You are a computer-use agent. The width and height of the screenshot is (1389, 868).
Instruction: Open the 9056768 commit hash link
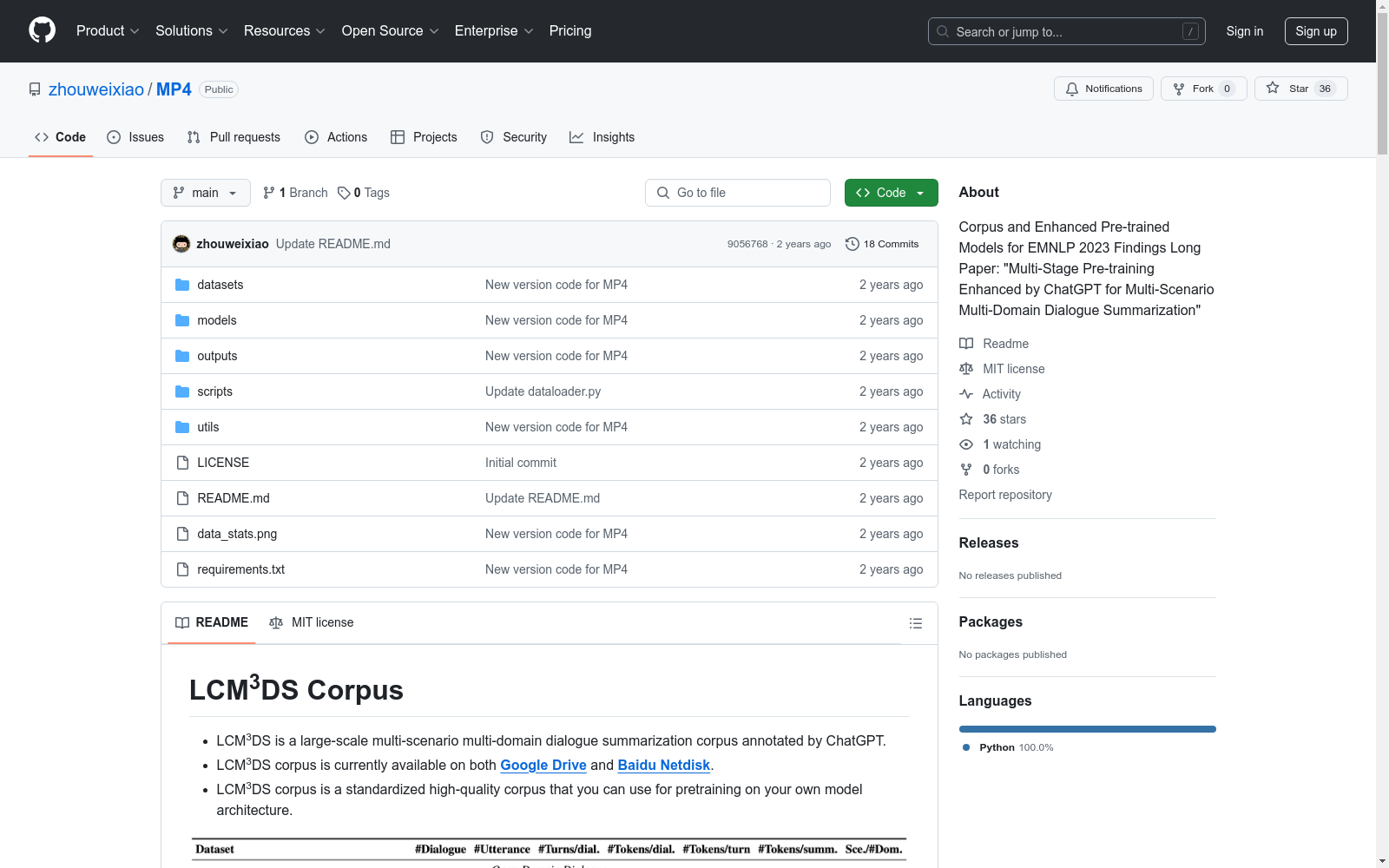pyautogui.click(x=747, y=244)
